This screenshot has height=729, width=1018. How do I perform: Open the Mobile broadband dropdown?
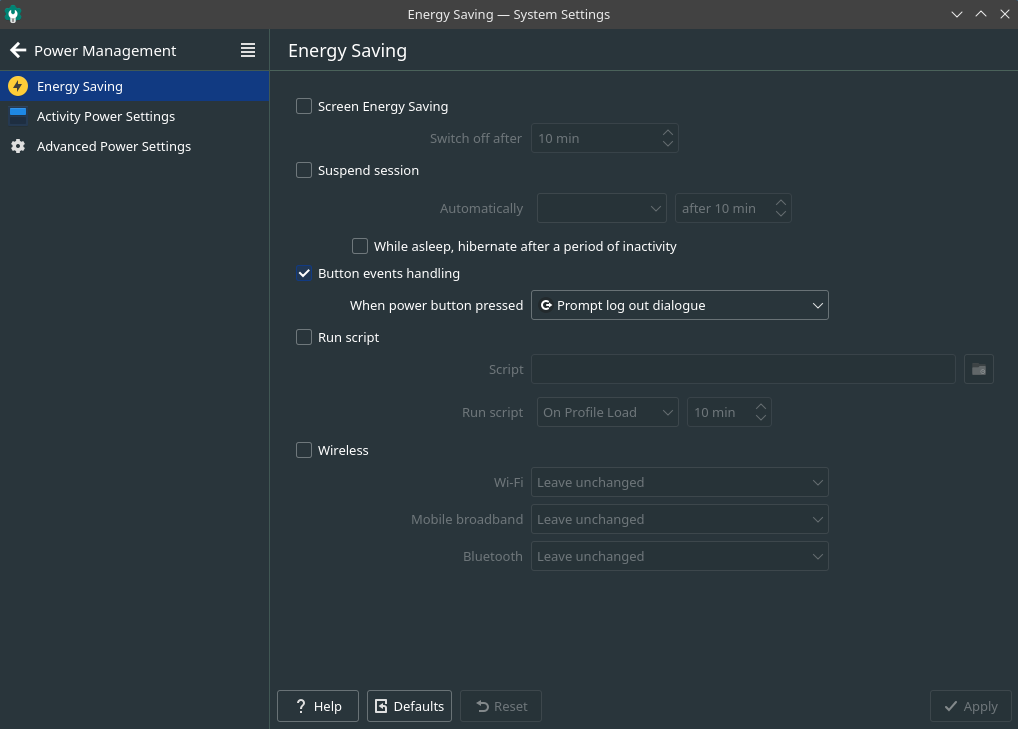pyautogui.click(x=680, y=519)
